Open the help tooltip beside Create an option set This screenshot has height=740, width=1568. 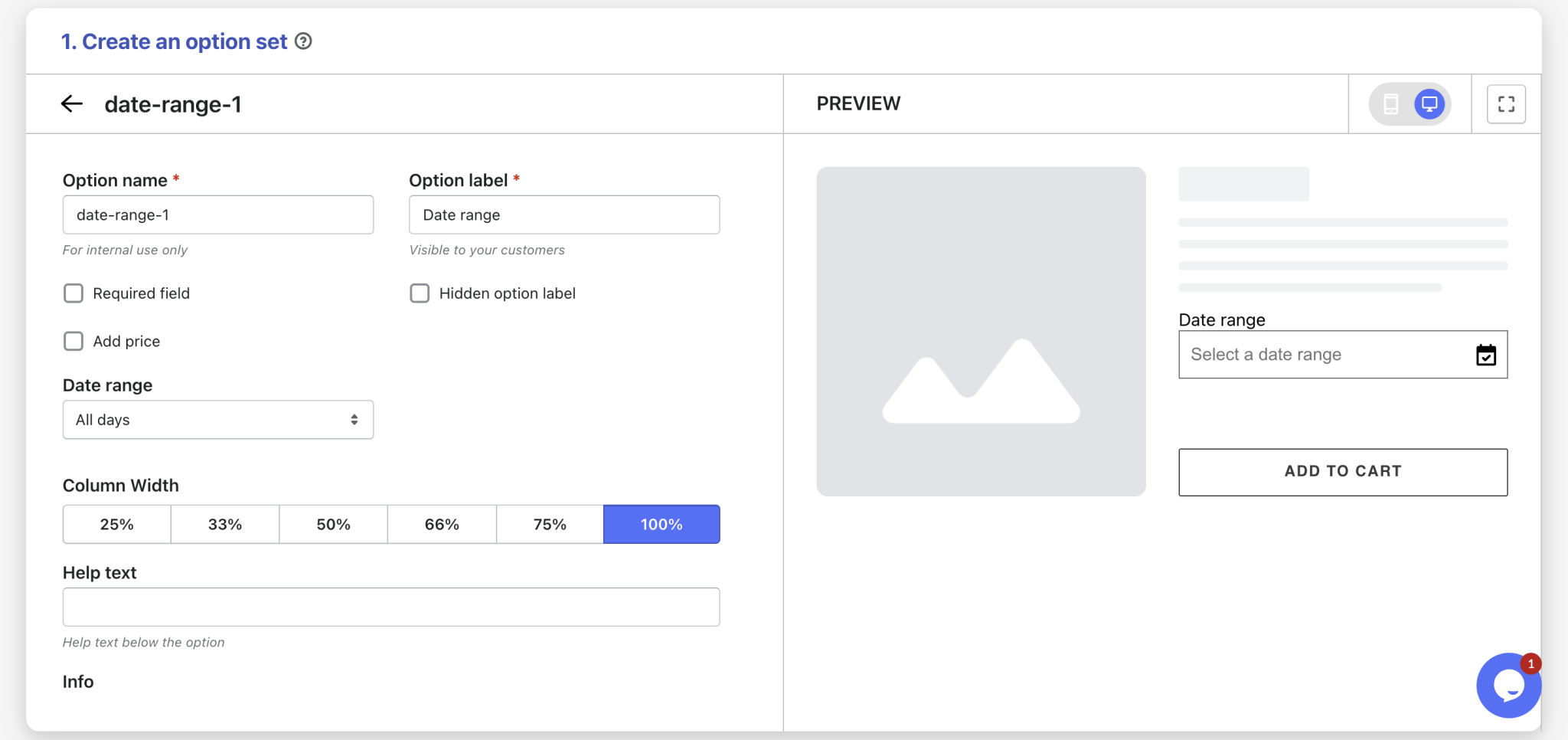click(303, 41)
